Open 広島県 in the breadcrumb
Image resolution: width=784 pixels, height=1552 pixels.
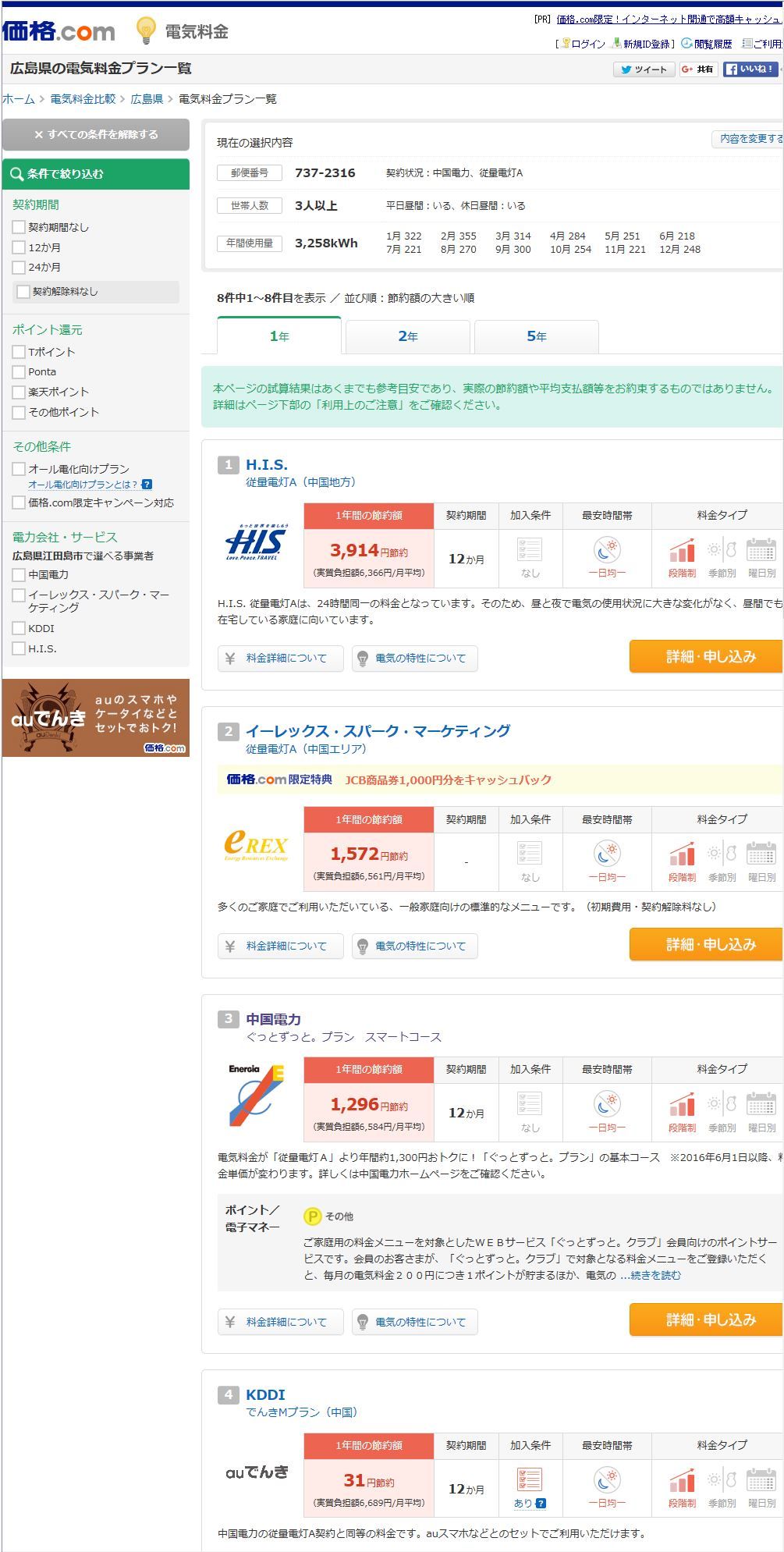coord(147,99)
